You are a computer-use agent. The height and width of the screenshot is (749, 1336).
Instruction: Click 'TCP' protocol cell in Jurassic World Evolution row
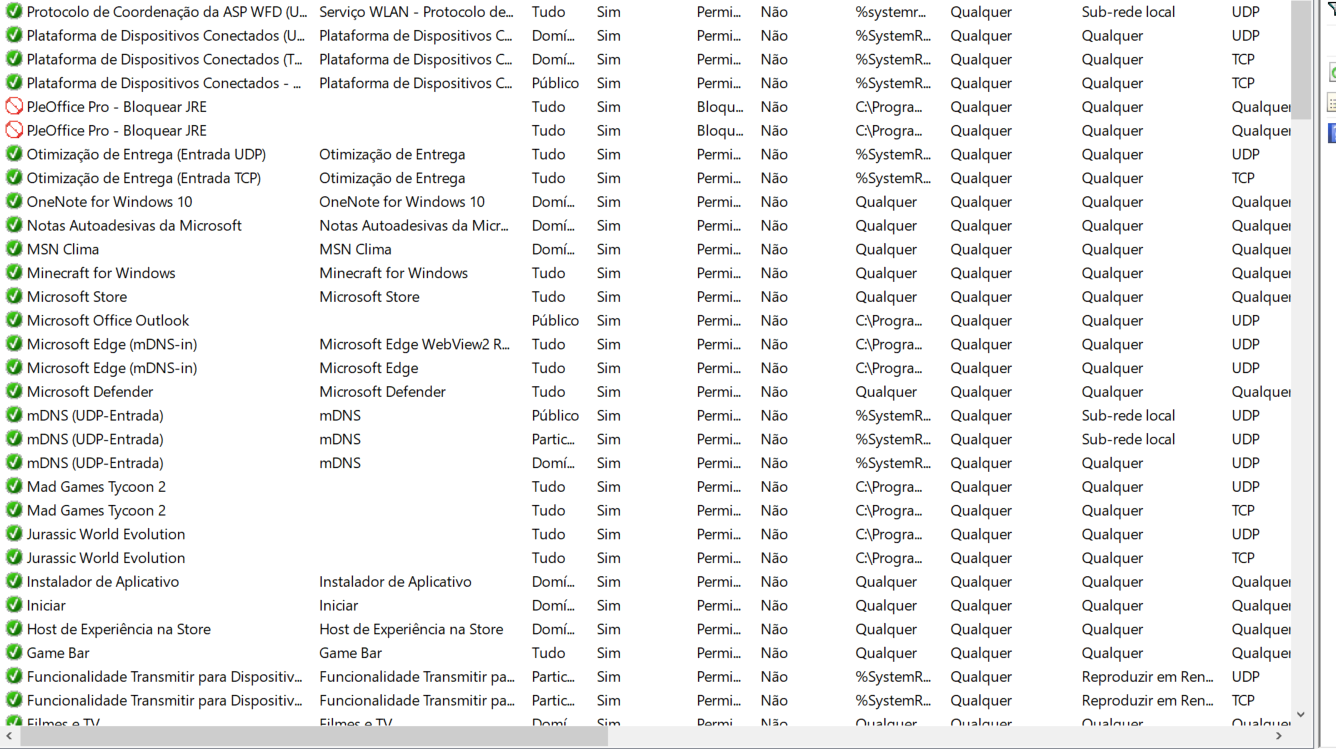pos(1243,558)
